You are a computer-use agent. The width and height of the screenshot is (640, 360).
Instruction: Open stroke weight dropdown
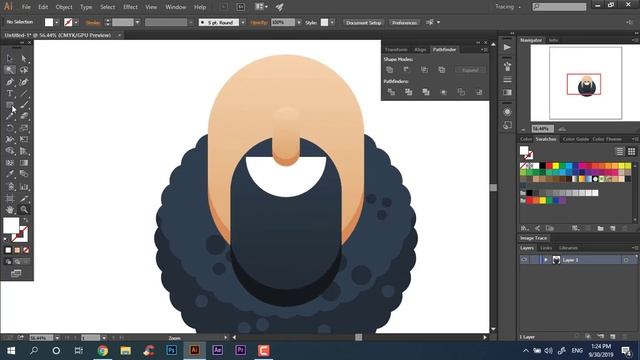[138, 22]
